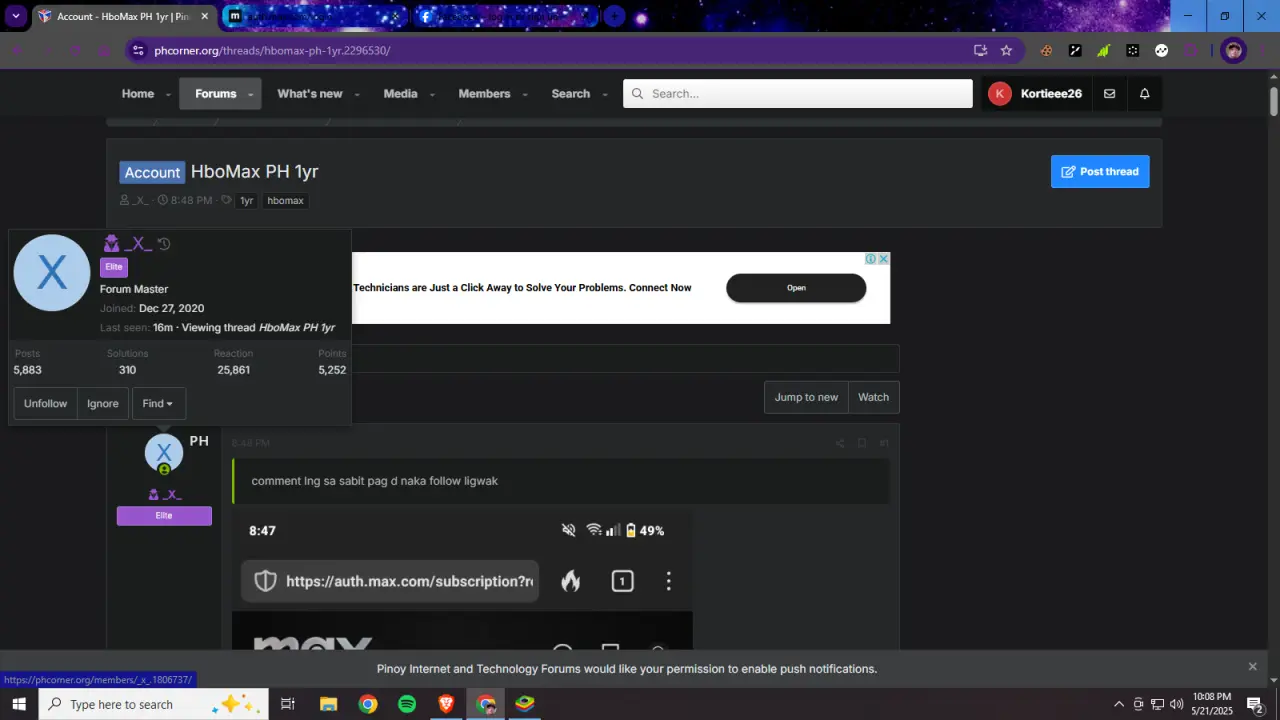Click the site information icon in address bar

(138, 50)
